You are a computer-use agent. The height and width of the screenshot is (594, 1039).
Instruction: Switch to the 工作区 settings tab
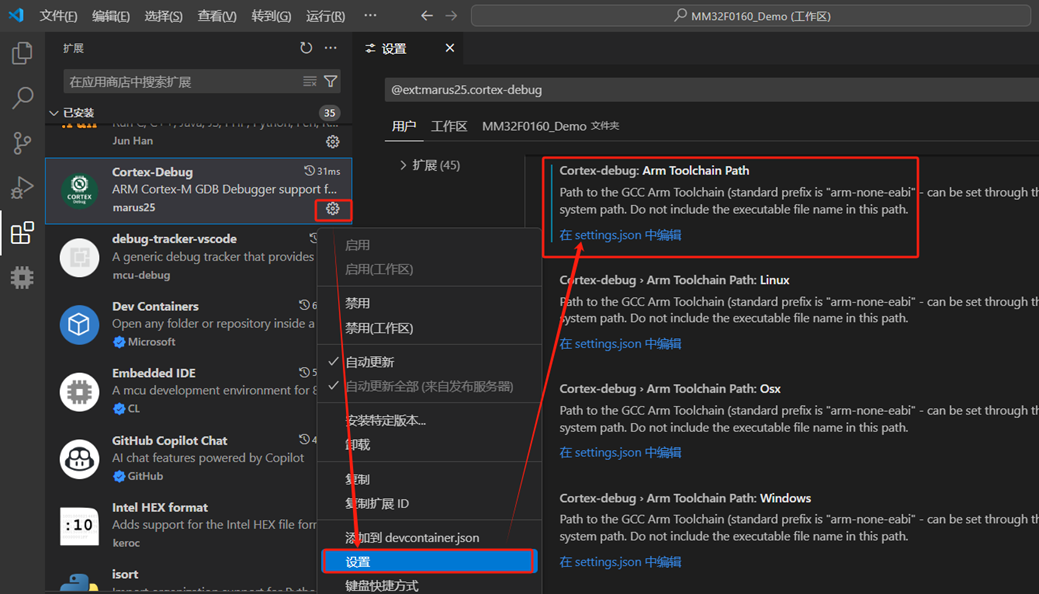pyautogui.click(x=449, y=126)
